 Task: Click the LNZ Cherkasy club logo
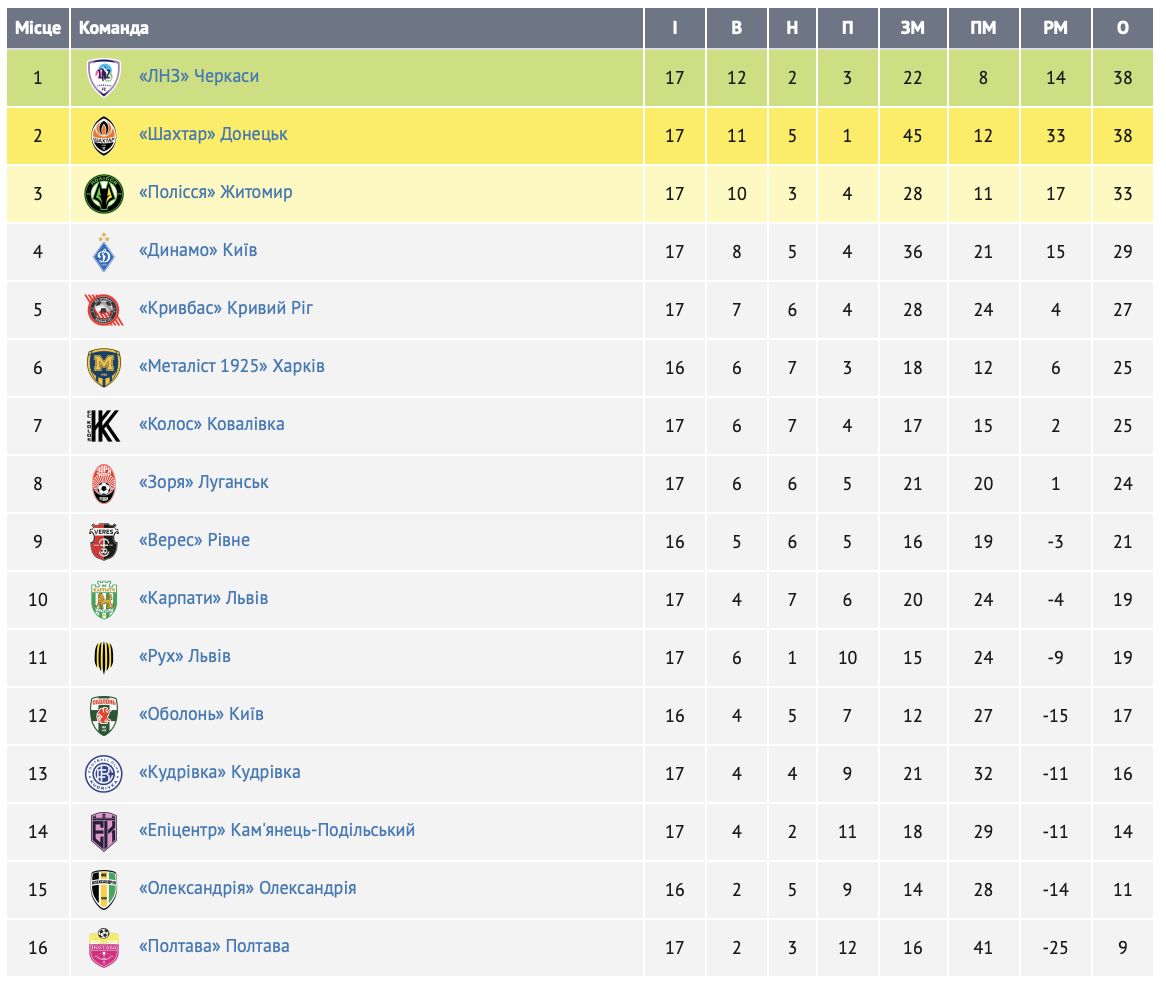(104, 77)
